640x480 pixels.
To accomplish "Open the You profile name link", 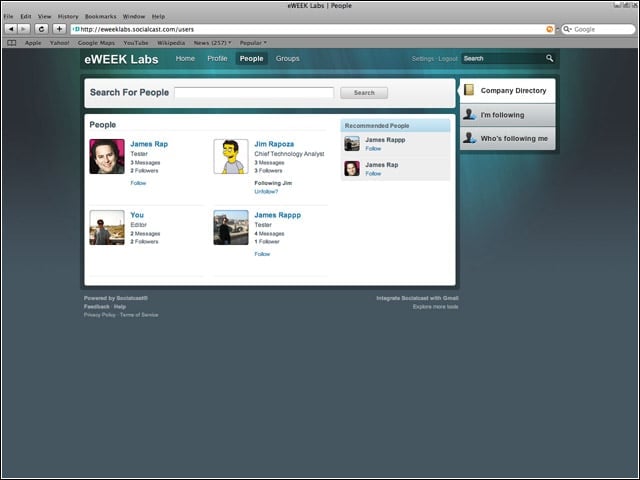I will [137, 215].
